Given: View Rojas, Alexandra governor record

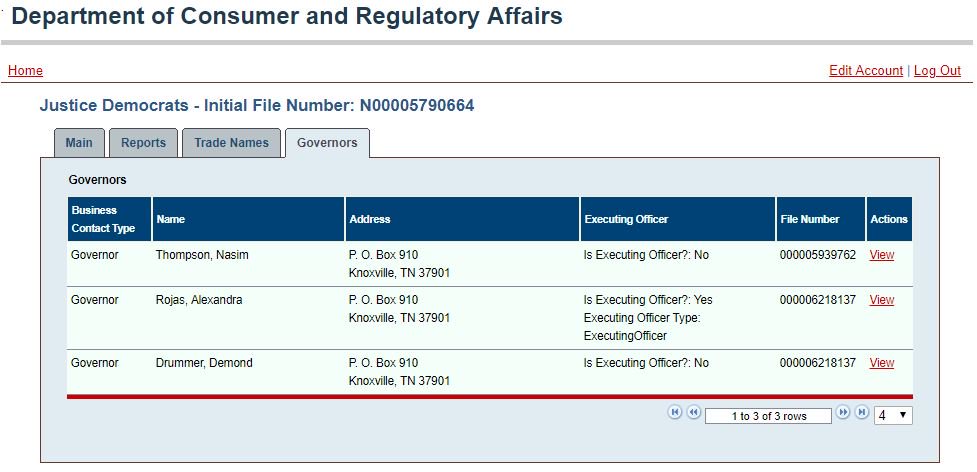Looking at the screenshot, I should tap(882, 300).
